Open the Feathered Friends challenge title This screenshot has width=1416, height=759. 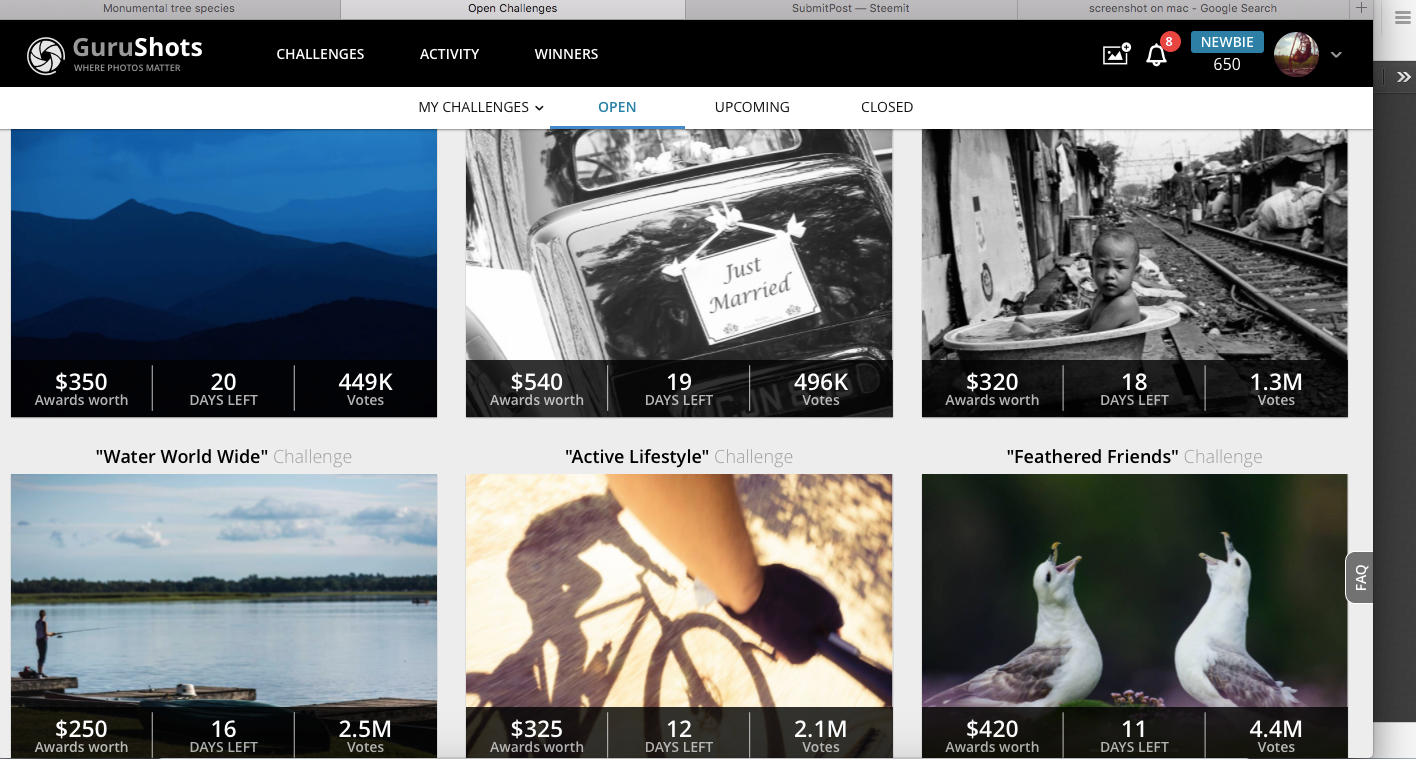tap(1092, 457)
